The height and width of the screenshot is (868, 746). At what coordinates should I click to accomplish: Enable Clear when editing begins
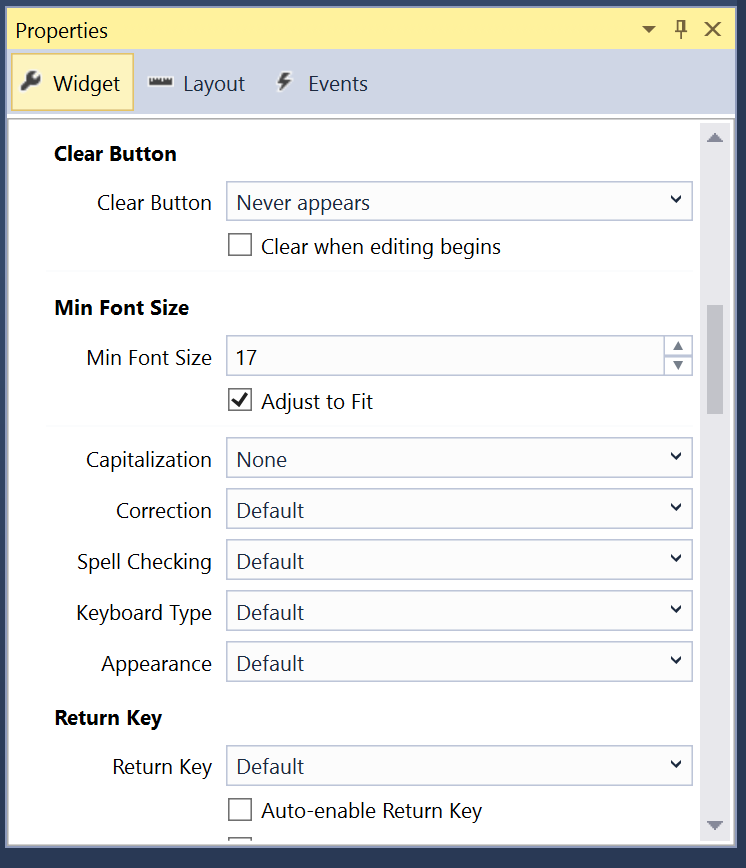coord(240,244)
